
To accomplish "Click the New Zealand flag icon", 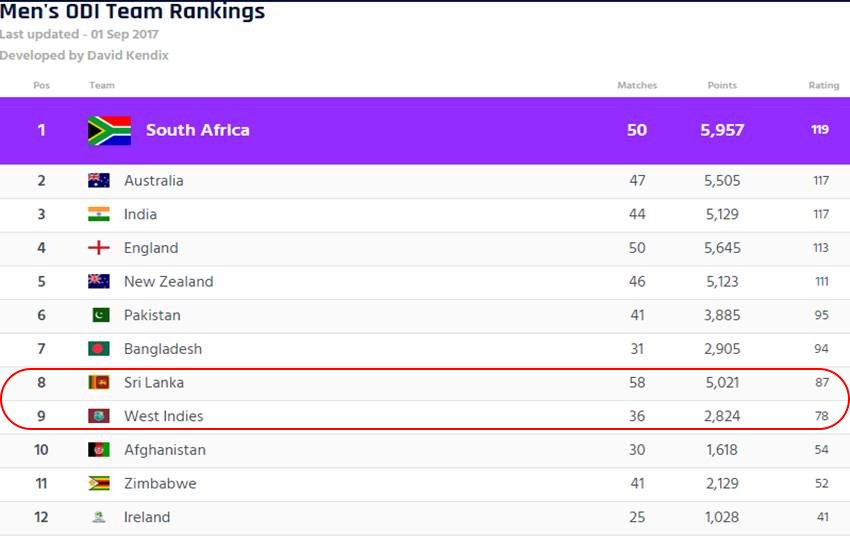I will [99, 281].
